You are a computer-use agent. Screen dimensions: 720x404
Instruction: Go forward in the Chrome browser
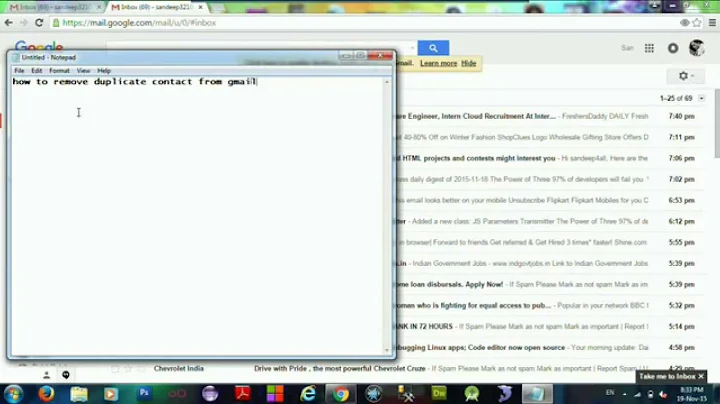pos(23,22)
